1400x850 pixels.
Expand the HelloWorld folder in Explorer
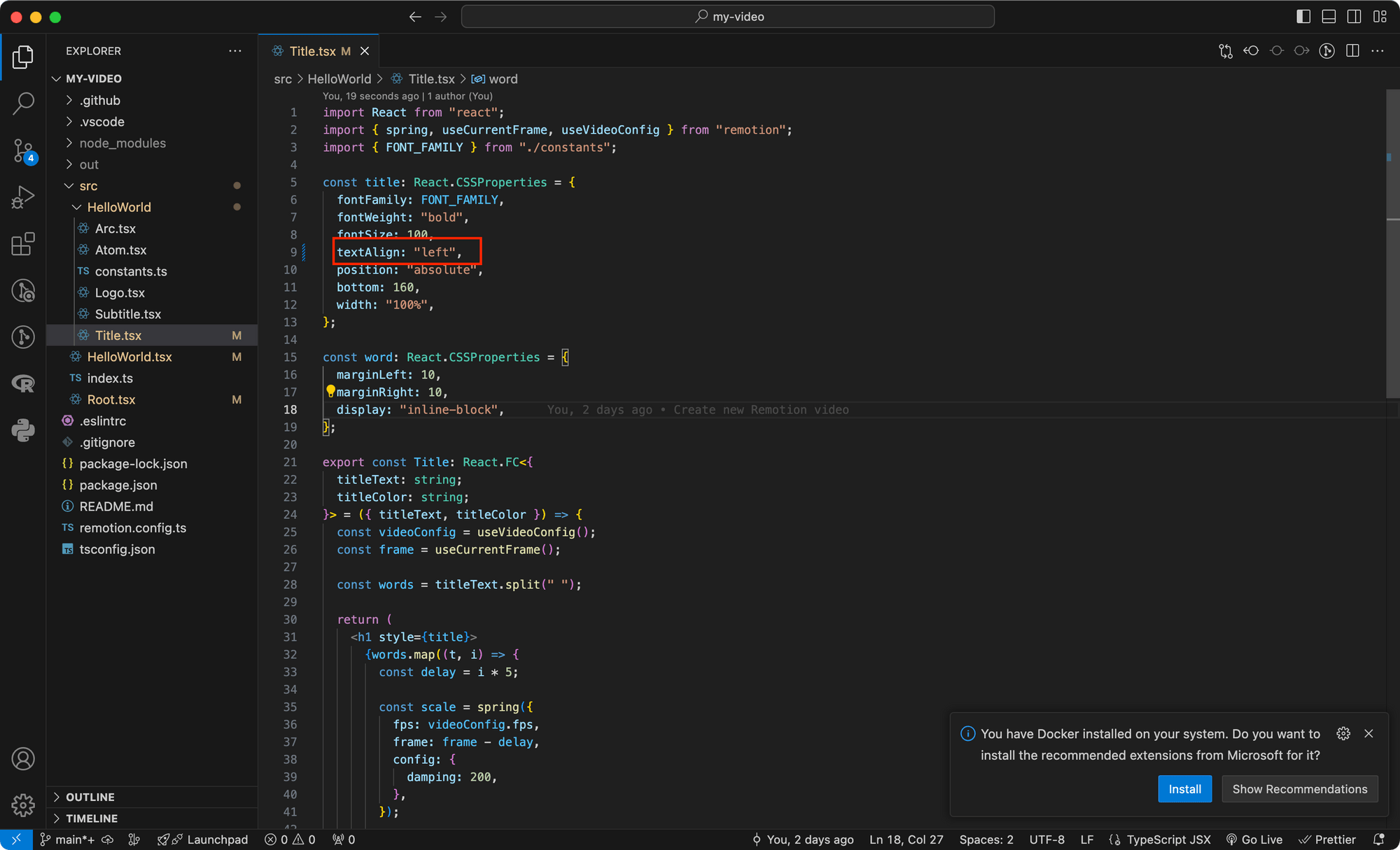click(119, 207)
